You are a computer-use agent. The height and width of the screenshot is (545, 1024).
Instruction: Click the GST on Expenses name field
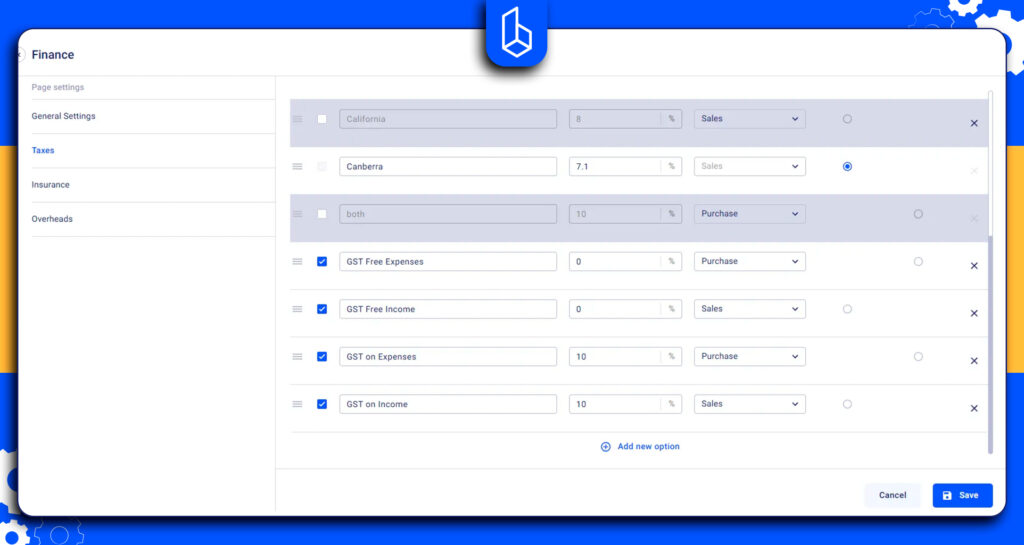tap(448, 357)
